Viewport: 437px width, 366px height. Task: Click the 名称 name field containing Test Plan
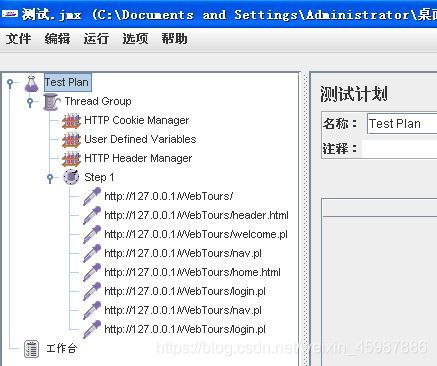tap(402, 124)
